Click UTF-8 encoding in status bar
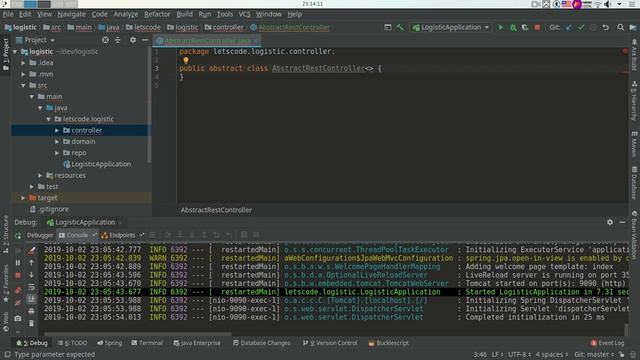Viewport: 640px width, 360px height. pos(519,354)
